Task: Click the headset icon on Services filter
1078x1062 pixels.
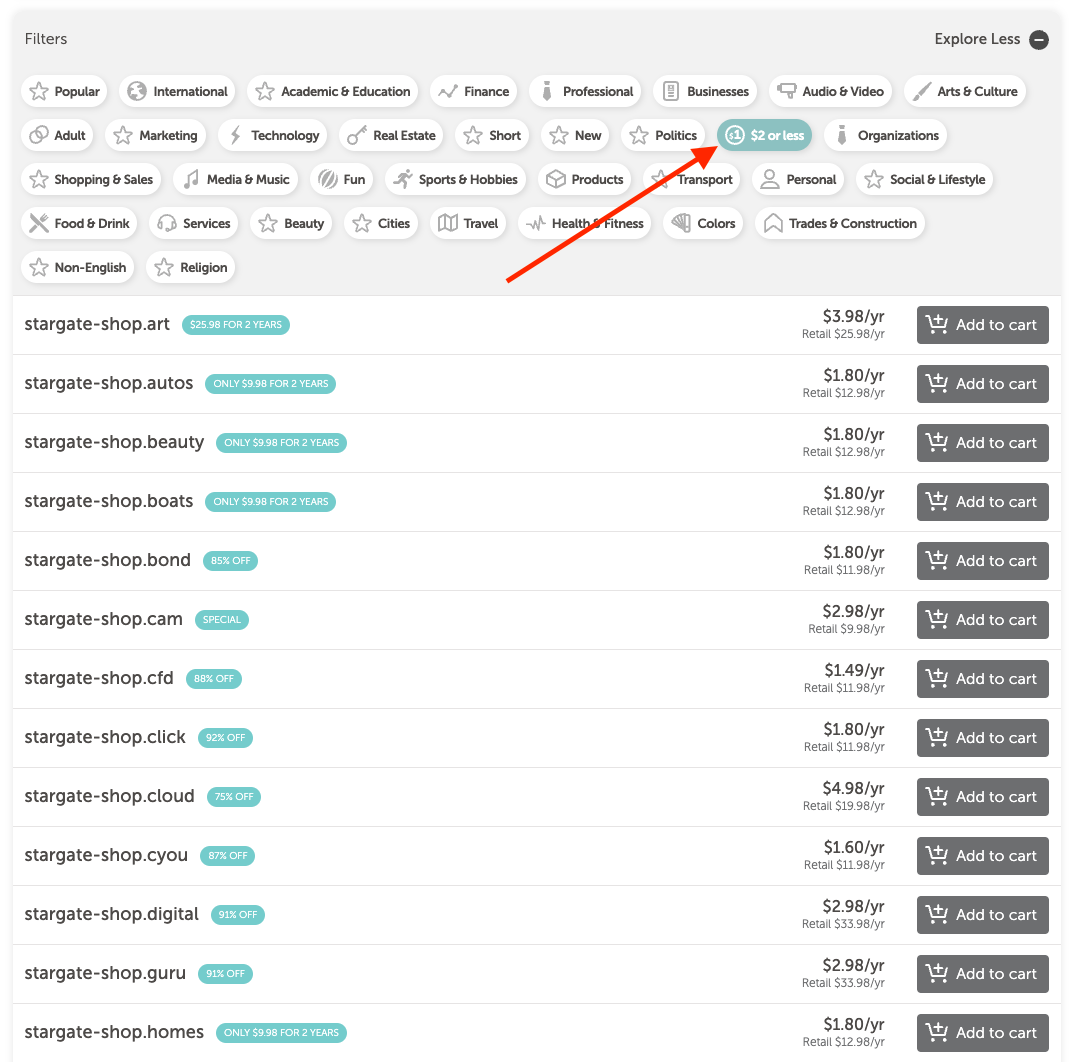Action: coord(167,223)
